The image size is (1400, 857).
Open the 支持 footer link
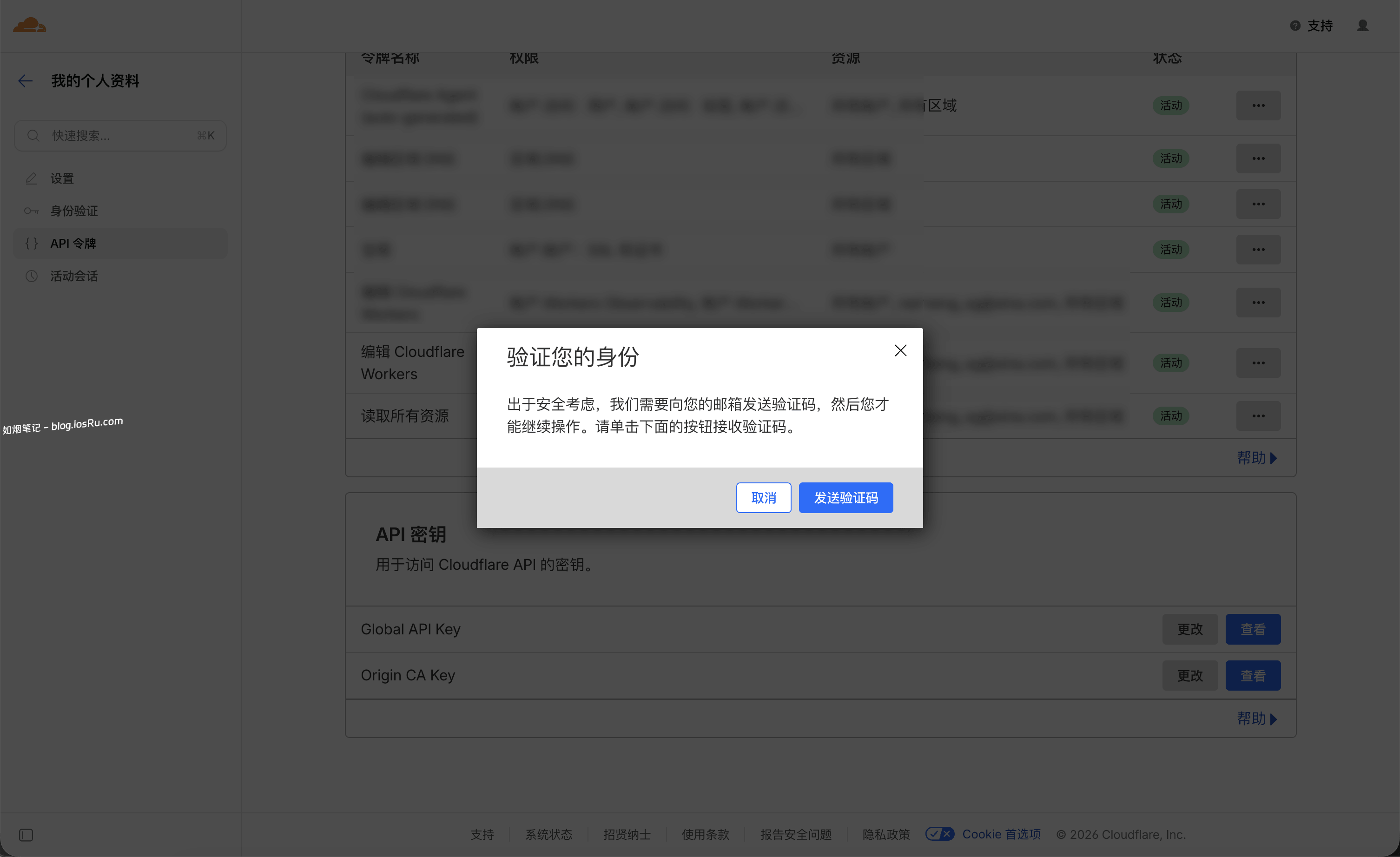[x=482, y=835]
